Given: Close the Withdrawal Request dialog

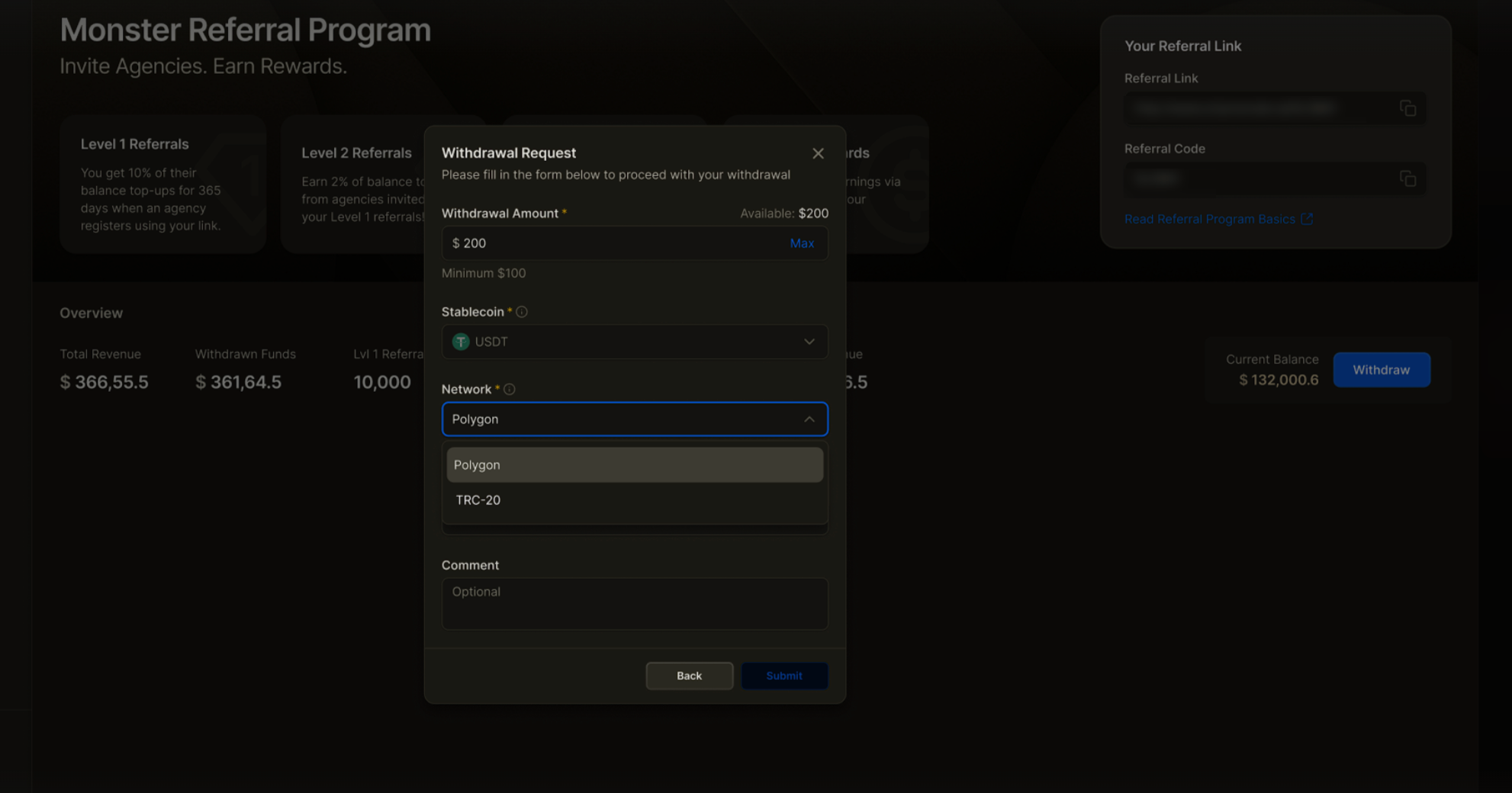Looking at the screenshot, I should pyautogui.click(x=818, y=153).
